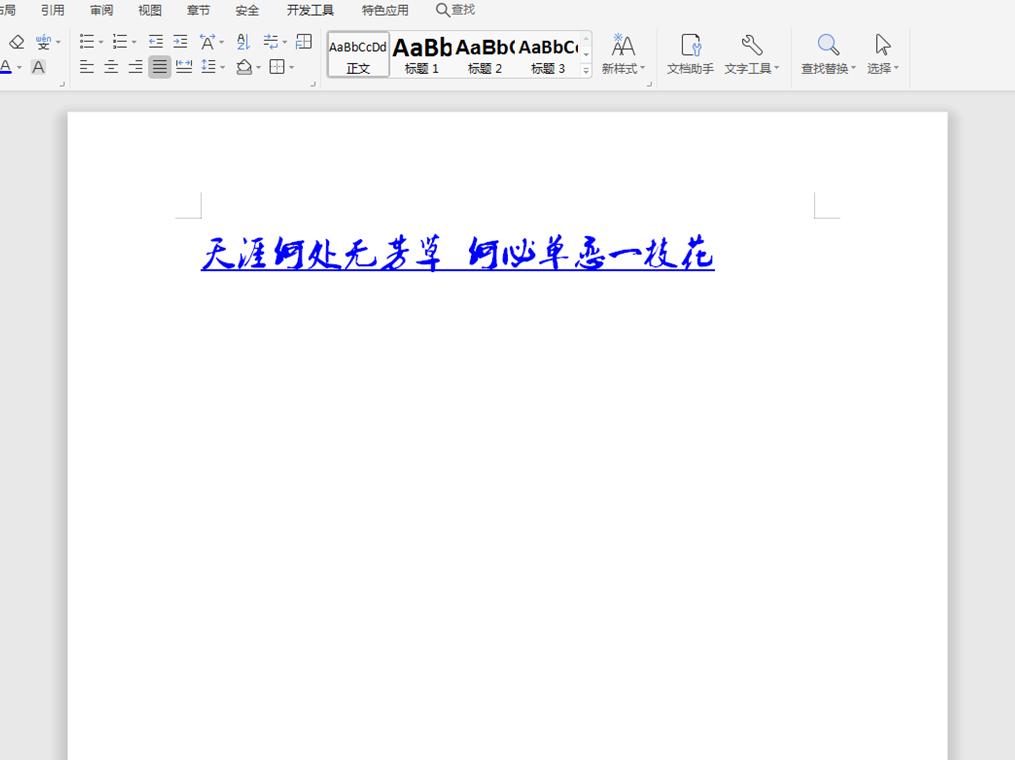Open the pinyin guide tool
The image size is (1015, 760).
tap(44, 42)
